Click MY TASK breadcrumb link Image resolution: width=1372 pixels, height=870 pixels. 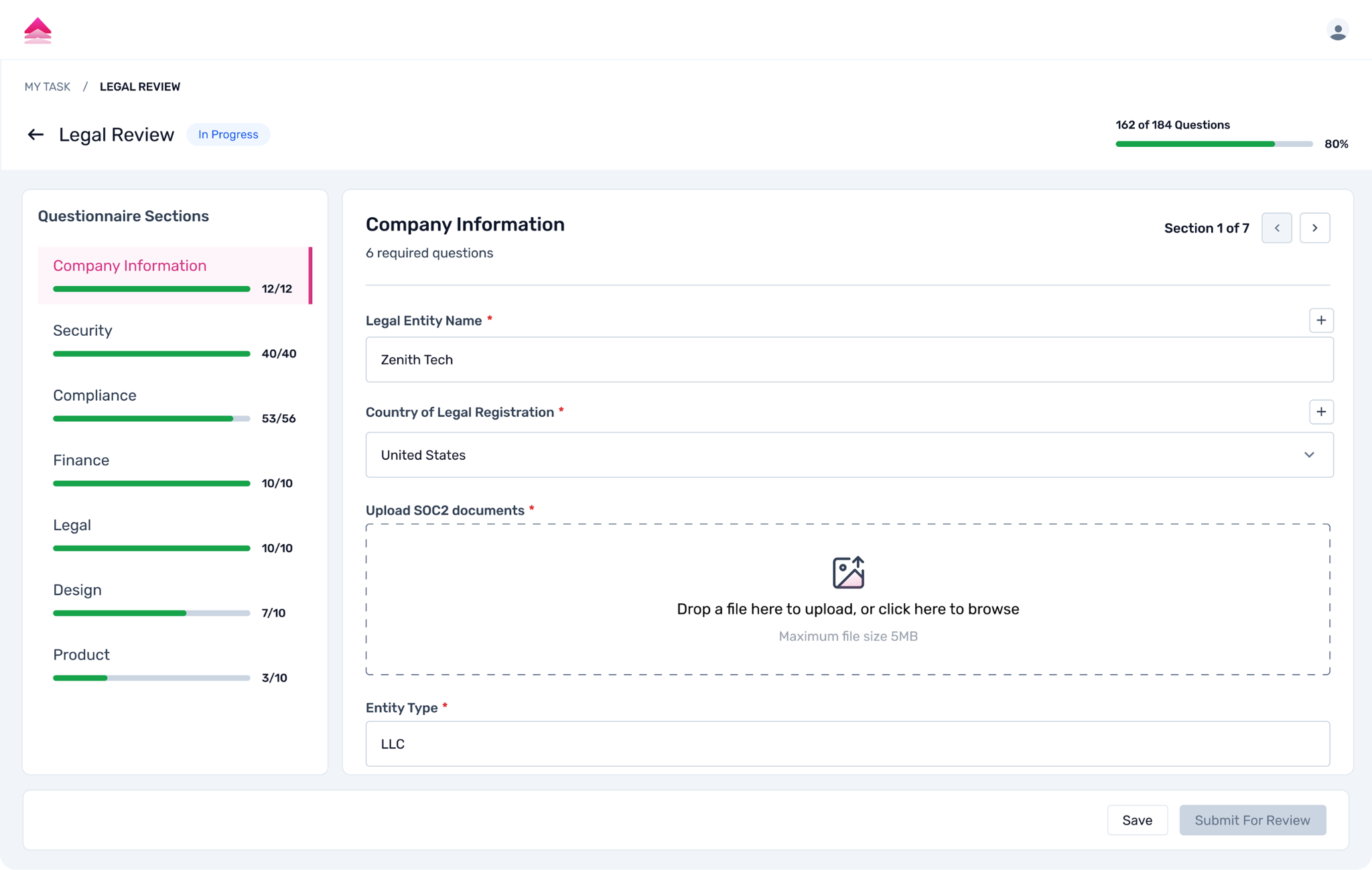coord(48,86)
